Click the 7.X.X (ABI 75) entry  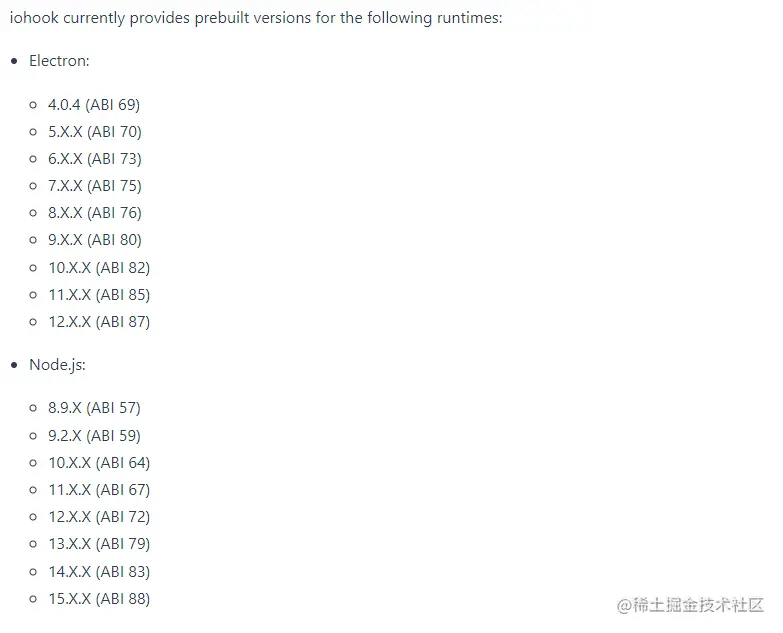pos(94,186)
